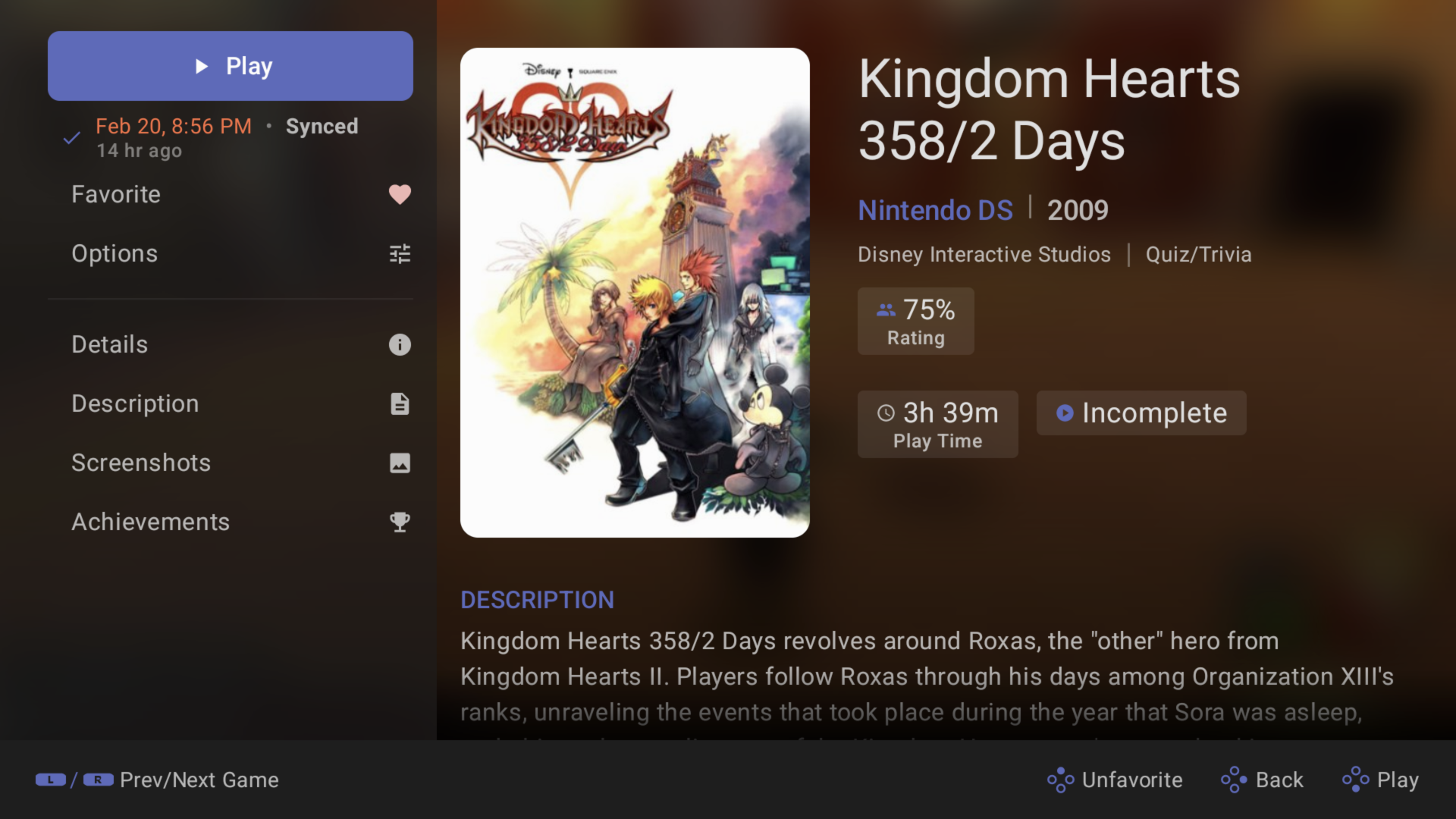Click the 75% Rating badge
Viewport: 1456px width, 819px height.
[x=915, y=322]
